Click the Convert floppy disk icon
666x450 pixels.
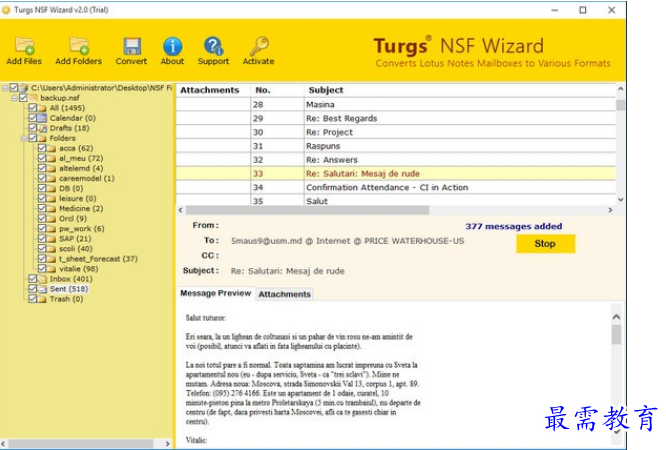tap(132, 46)
